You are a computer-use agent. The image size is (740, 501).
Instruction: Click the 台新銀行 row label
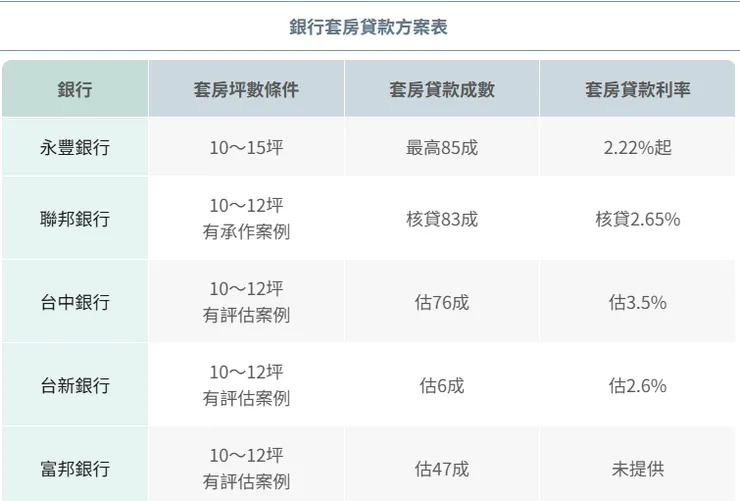[x=75, y=385]
